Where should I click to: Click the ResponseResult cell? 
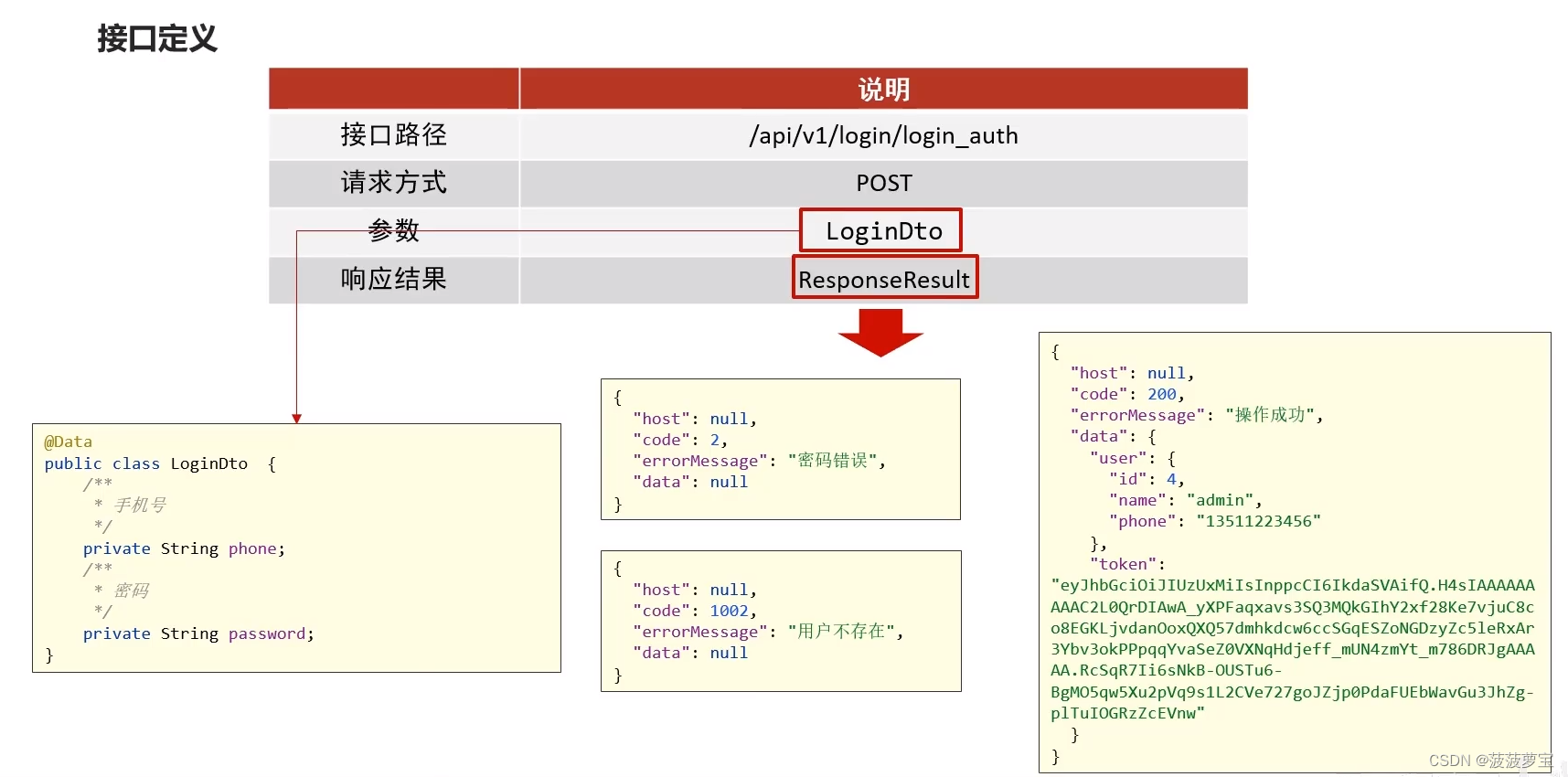885,278
